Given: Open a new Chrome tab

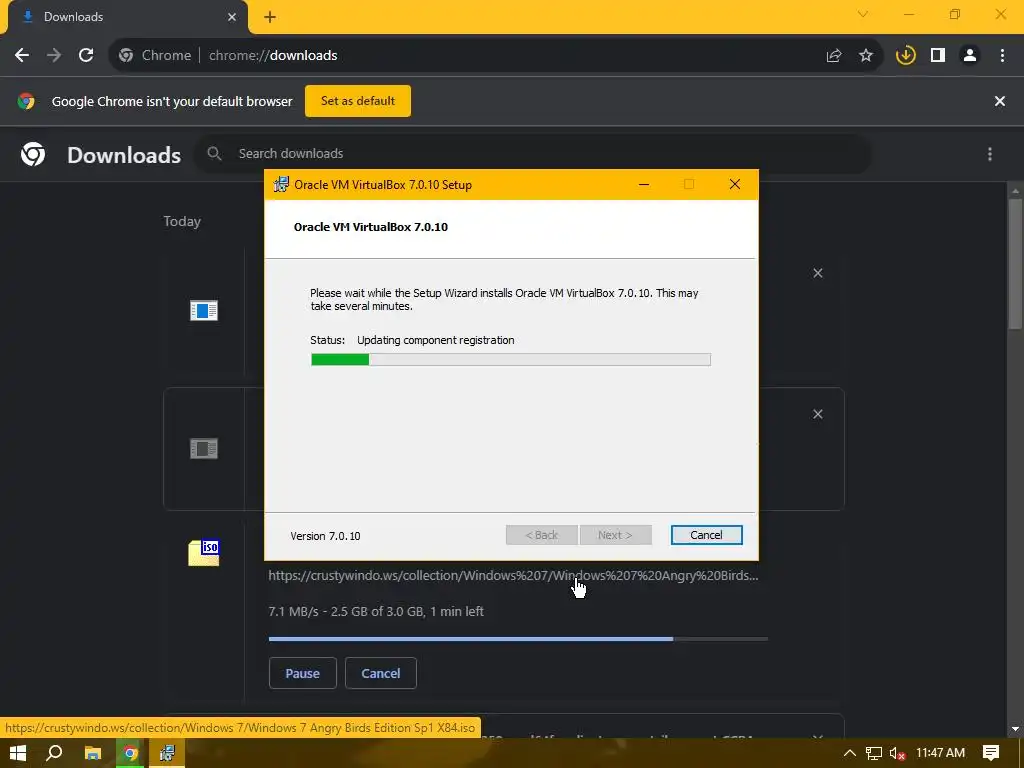Looking at the screenshot, I should 270,18.
